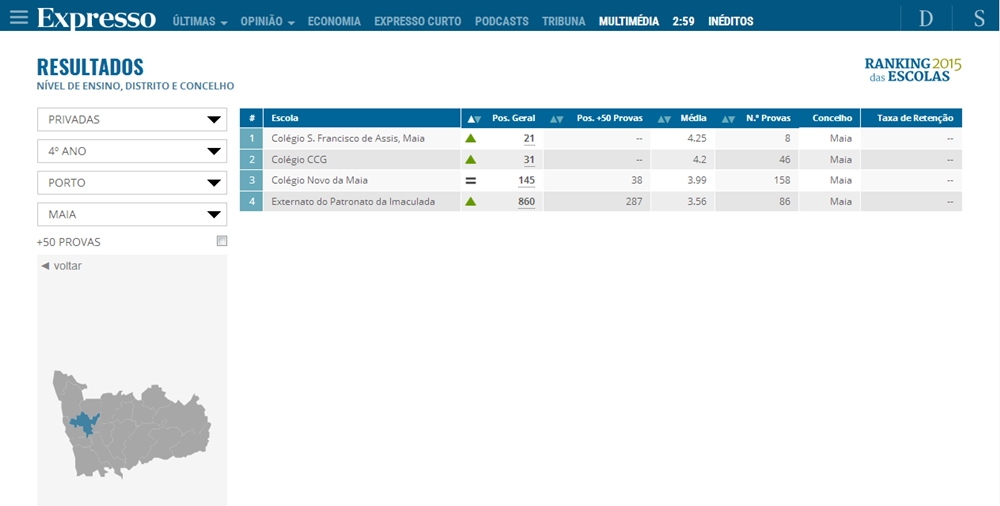Open the Podcasts section

pos(502,22)
